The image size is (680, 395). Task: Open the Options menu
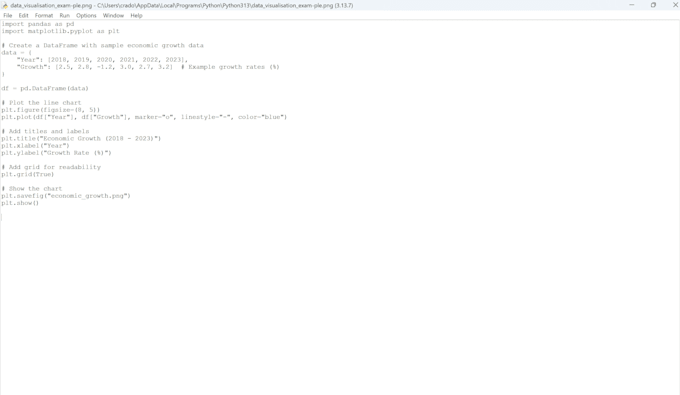pos(86,16)
